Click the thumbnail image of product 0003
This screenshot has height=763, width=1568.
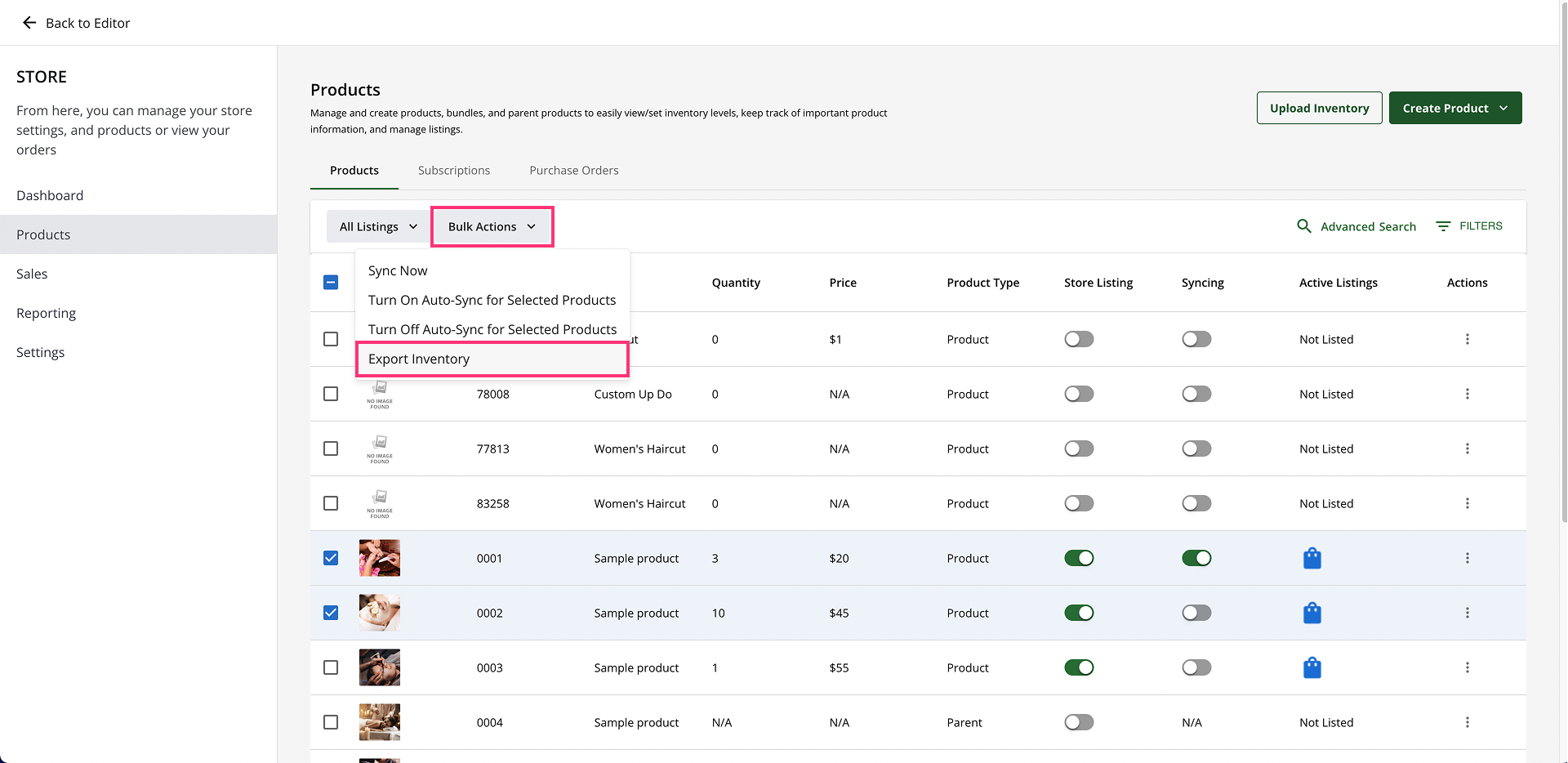(380, 667)
